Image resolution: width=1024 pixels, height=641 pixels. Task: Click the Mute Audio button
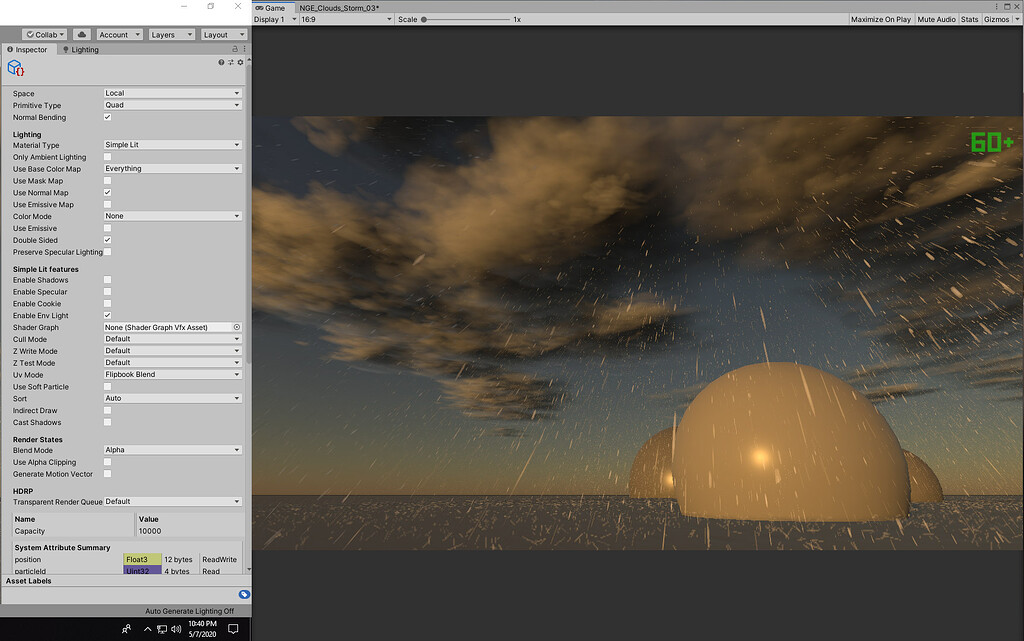[936, 18]
